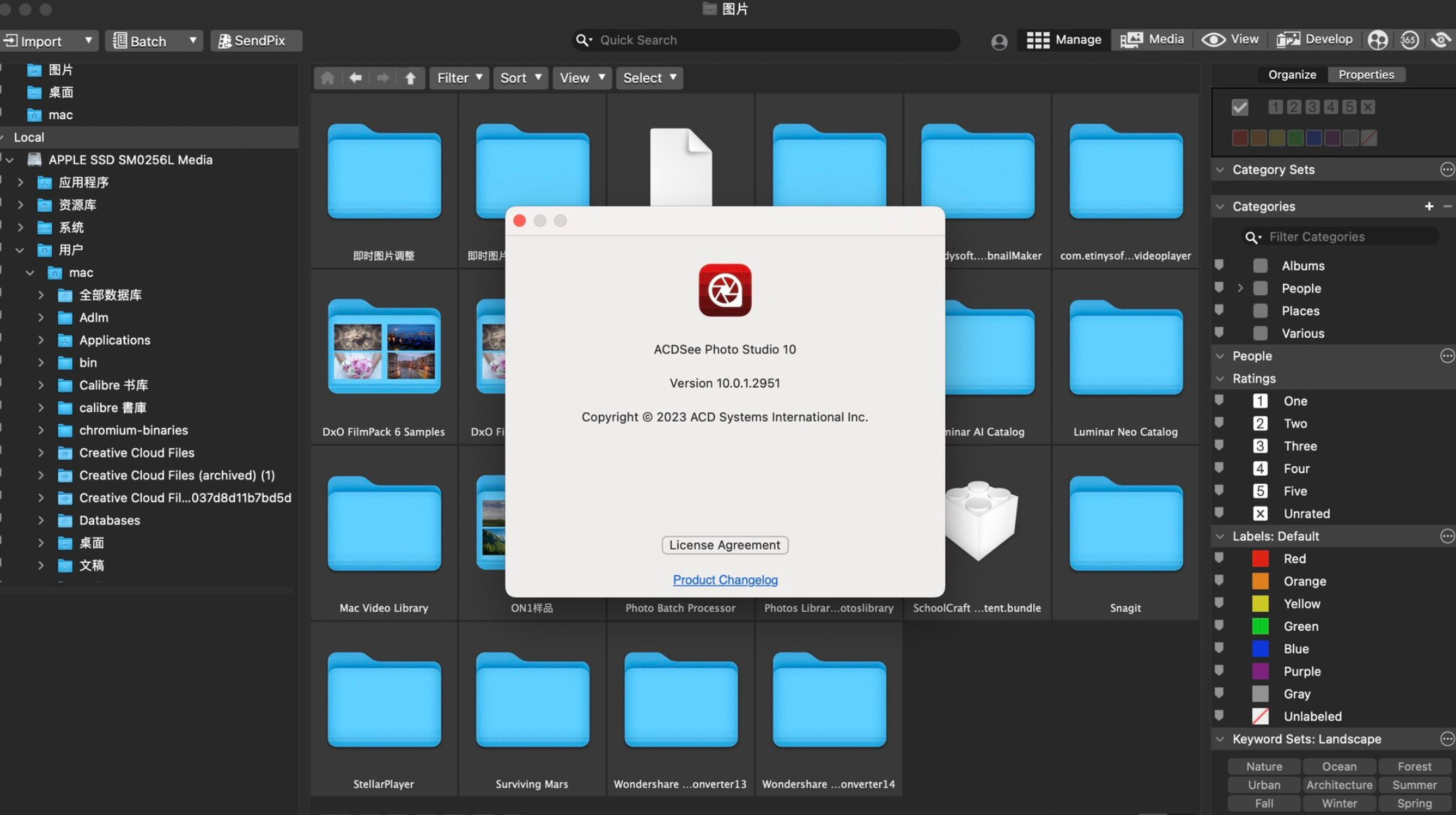Viewport: 1456px width, 815px height.
Task: Open the Sort dropdown
Action: (x=520, y=78)
